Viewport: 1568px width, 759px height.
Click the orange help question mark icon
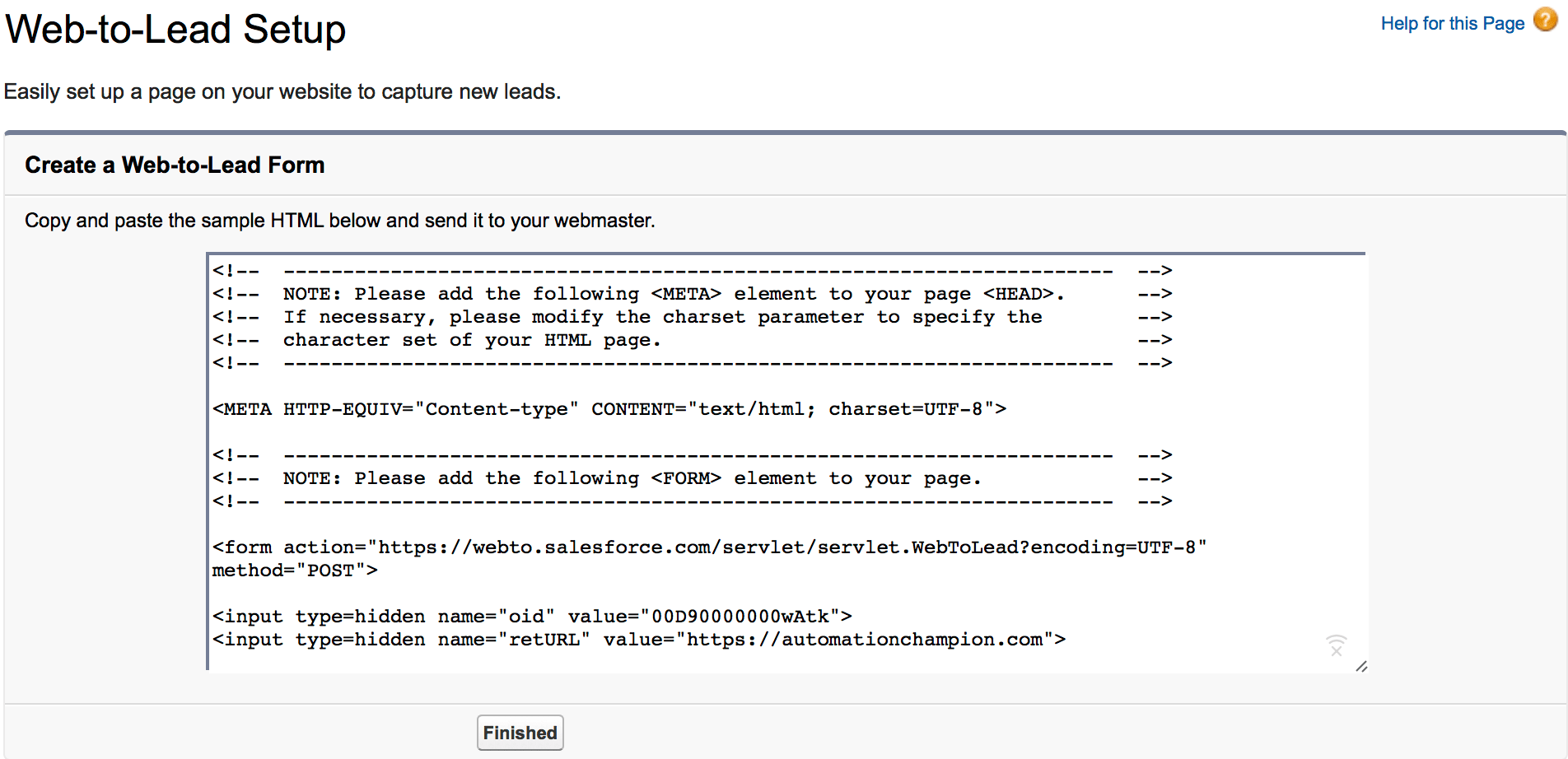[x=1546, y=21]
